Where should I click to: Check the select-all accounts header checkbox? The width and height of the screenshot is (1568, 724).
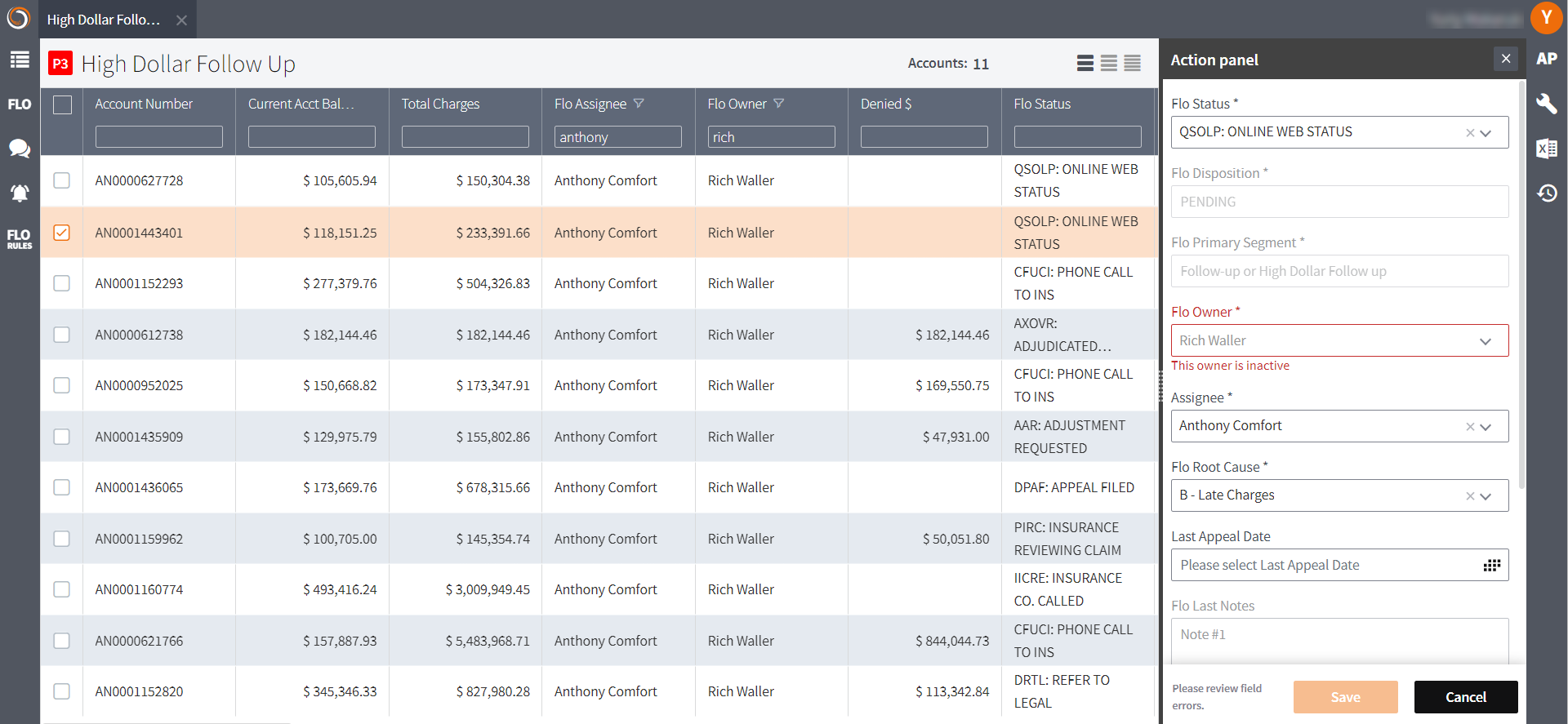pos(62,104)
